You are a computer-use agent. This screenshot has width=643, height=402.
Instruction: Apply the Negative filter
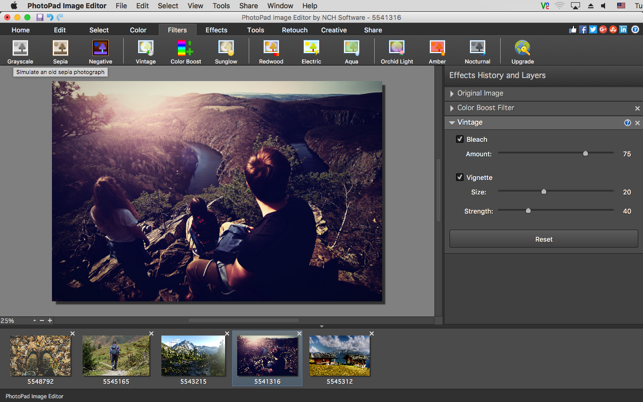100,52
